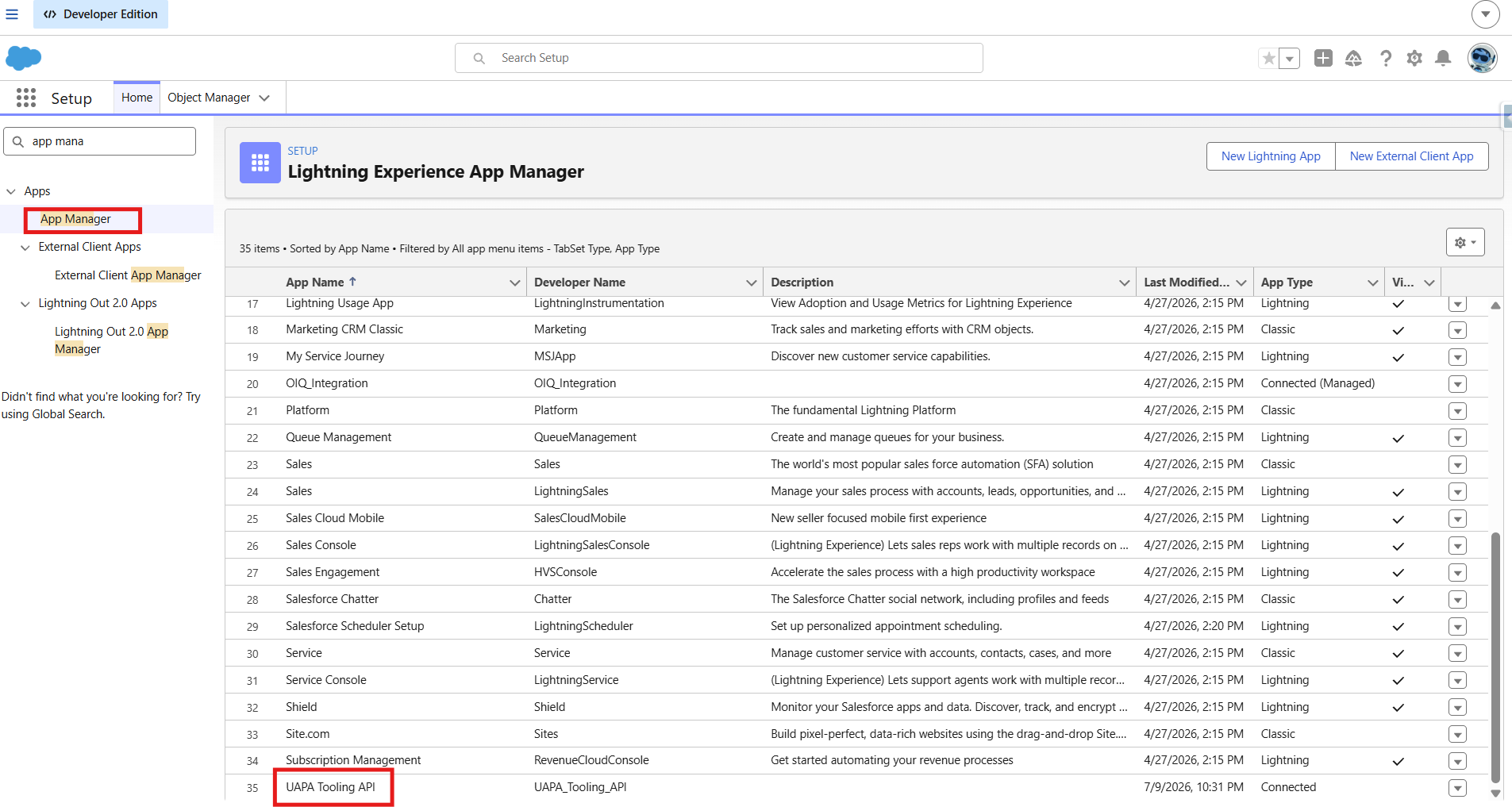Select 'UAPA Tooling API' app name cell
The image size is (1512, 807).
coord(330,787)
